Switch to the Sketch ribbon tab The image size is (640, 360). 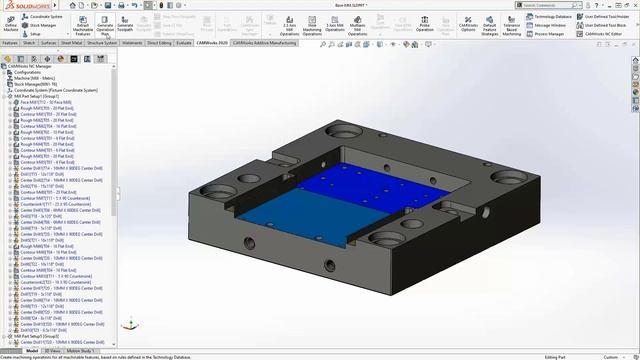click(x=29, y=43)
